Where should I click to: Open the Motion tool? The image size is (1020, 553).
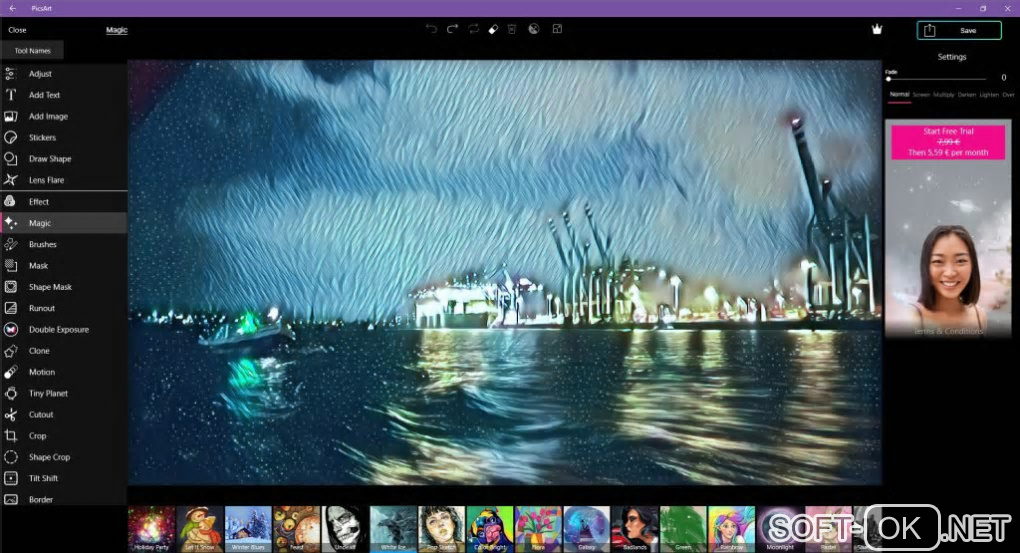point(63,372)
